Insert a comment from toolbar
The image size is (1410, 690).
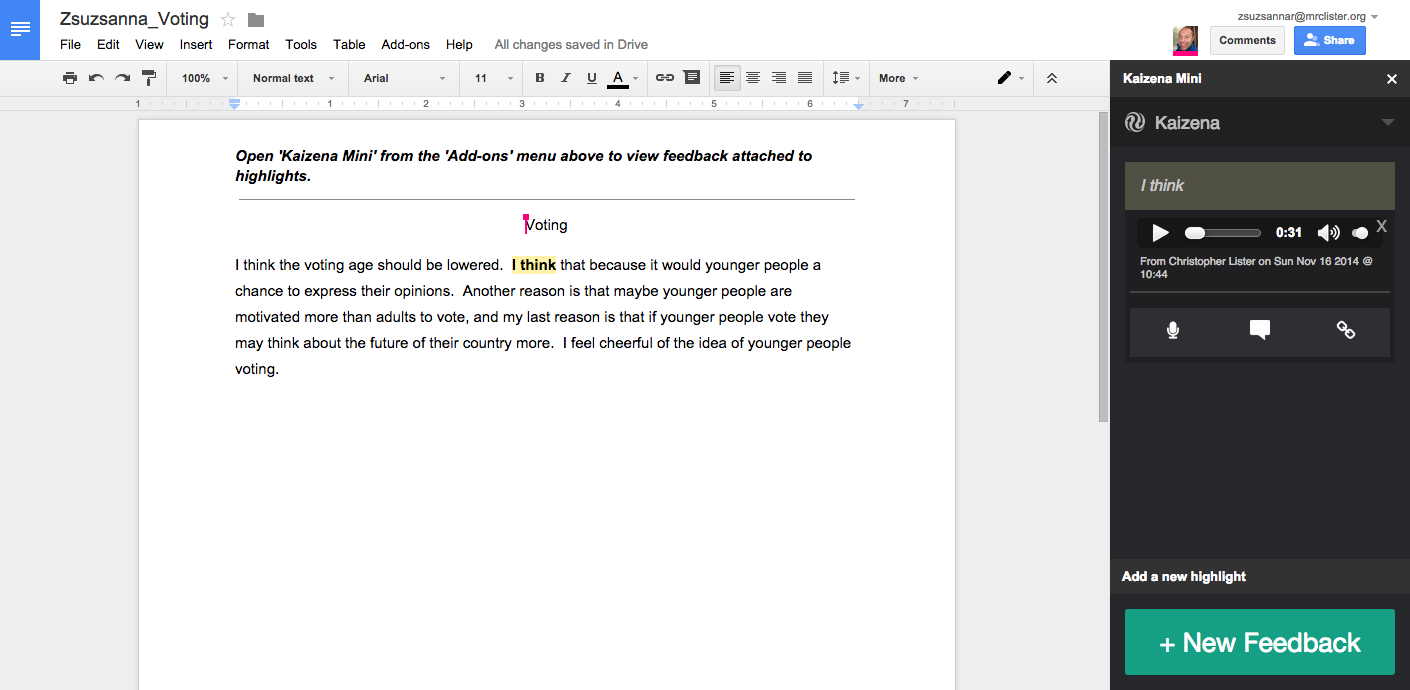tap(691, 78)
